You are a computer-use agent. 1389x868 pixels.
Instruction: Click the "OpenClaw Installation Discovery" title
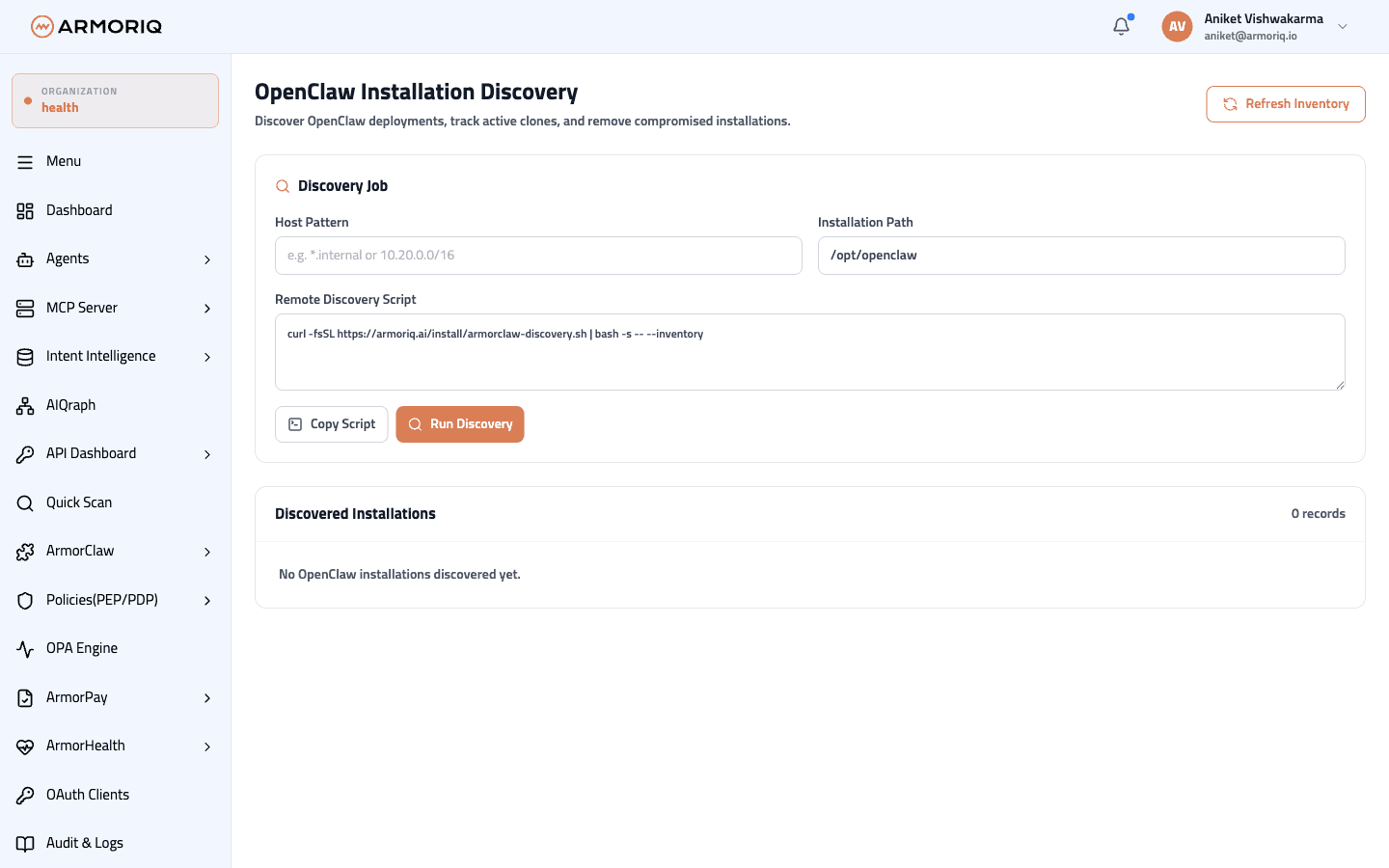[x=417, y=92]
